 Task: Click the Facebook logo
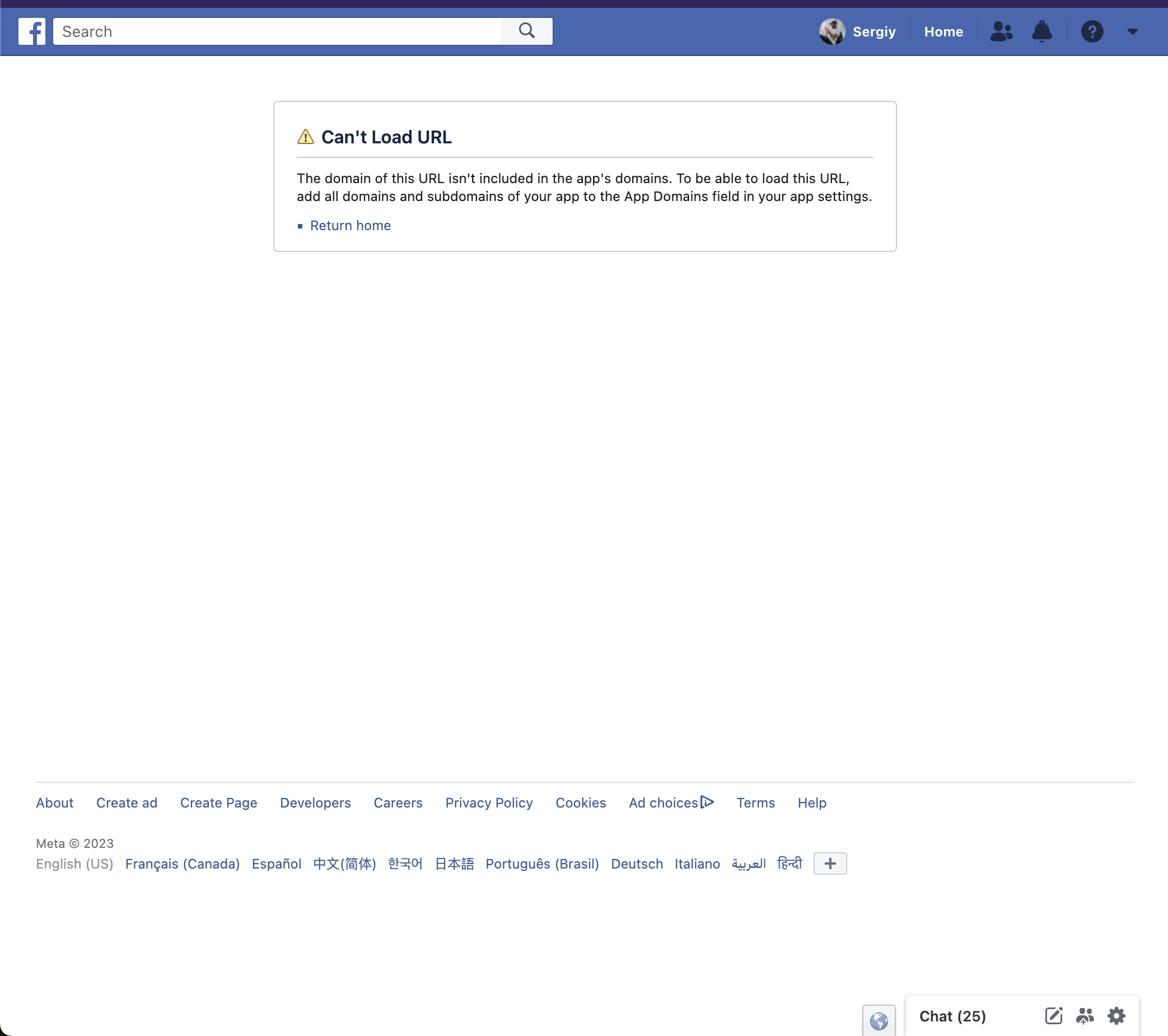pyautogui.click(x=32, y=31)
